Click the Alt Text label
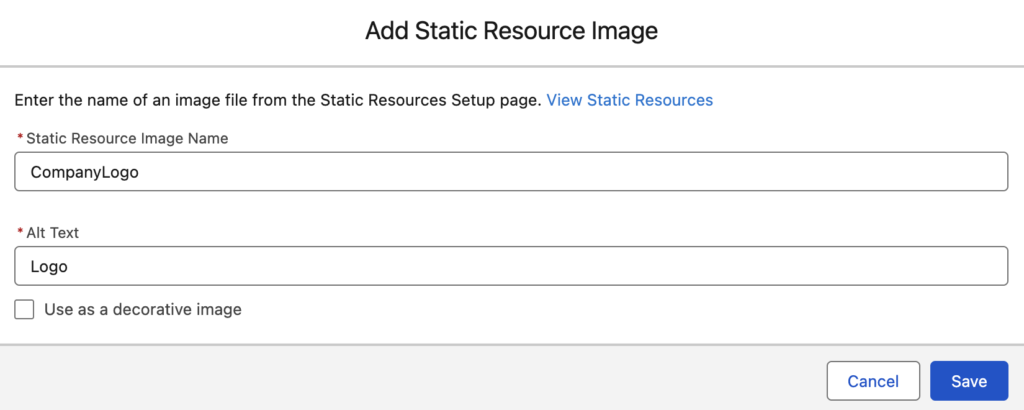Image resolution: width=1024 pixels, height=410 pixels. [52, 233]
